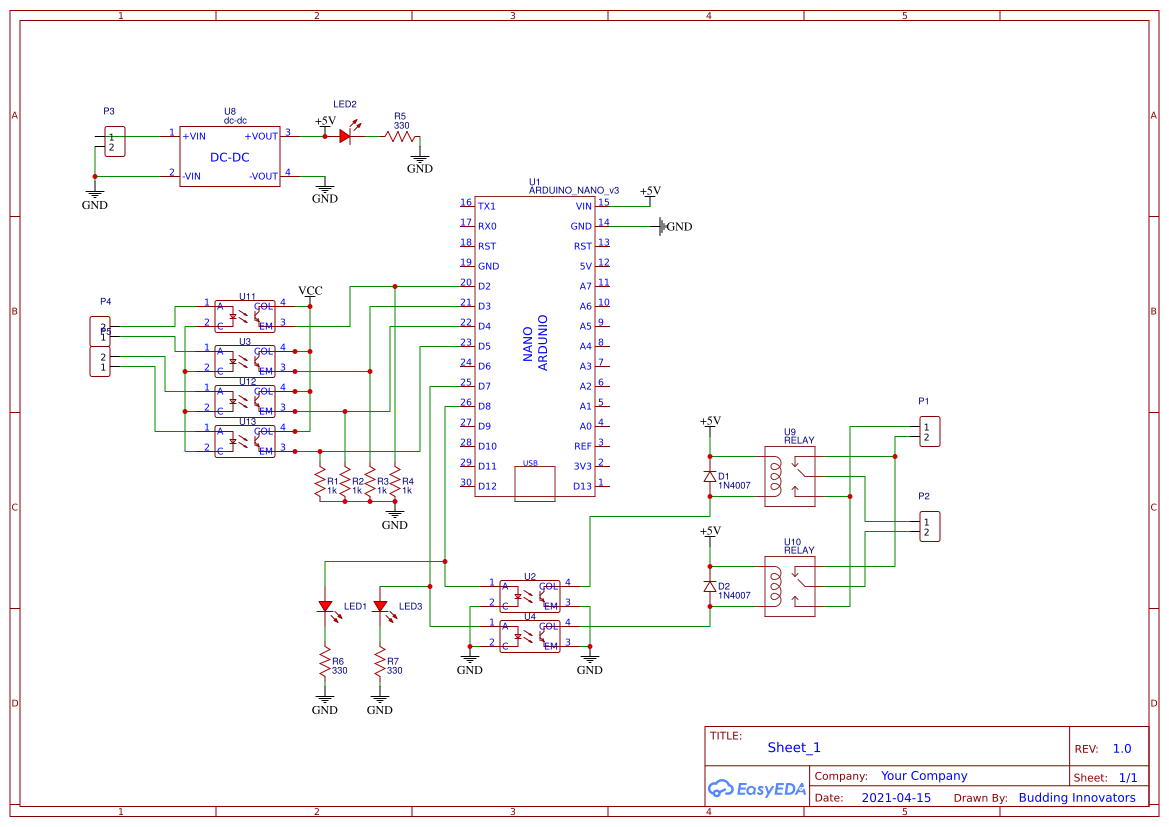Click the EasyEDA logo in title block
The height and width of the screenshot is (827, 1169).
pos(757,789)
